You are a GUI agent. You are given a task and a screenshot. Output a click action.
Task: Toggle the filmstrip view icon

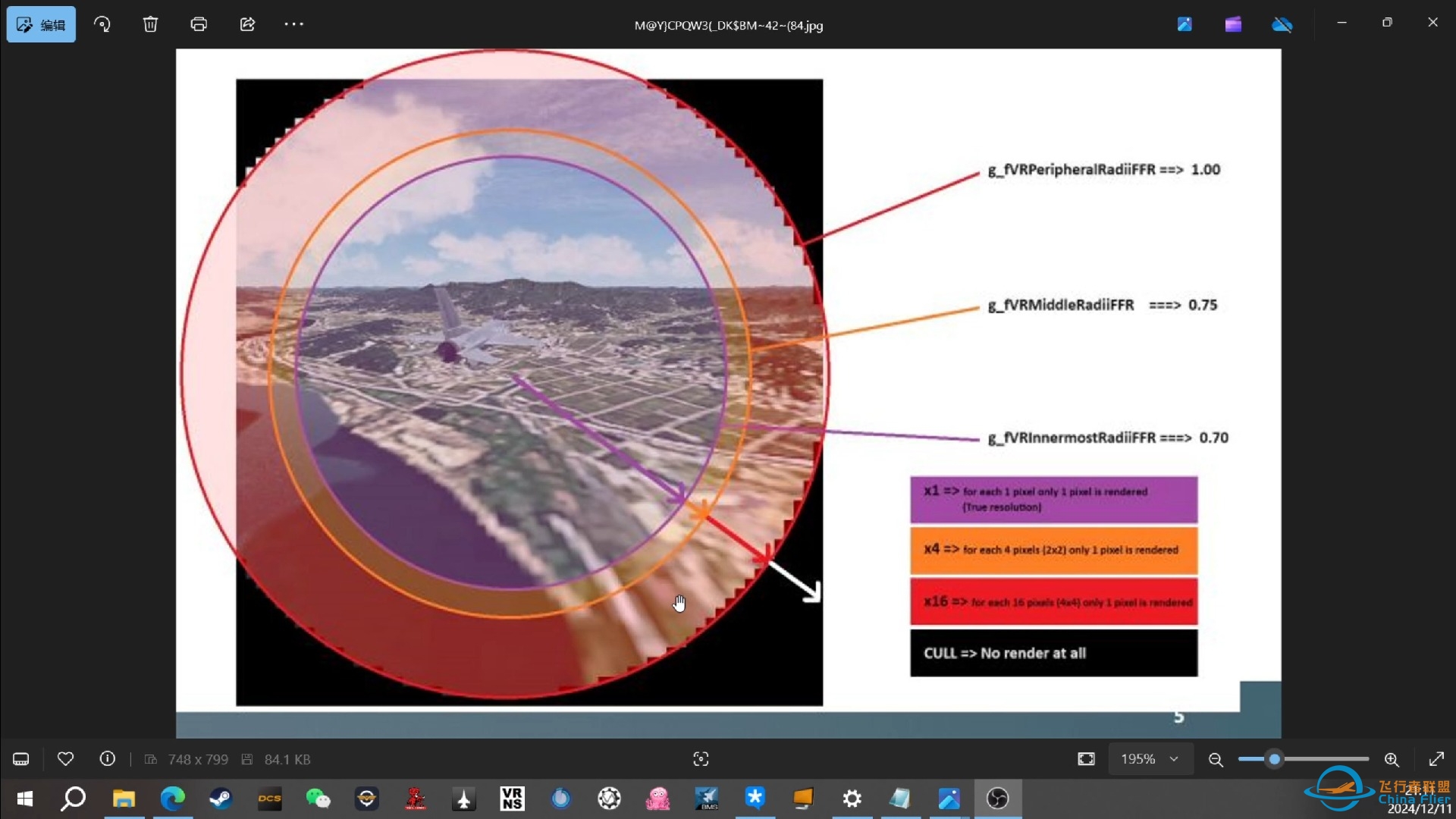(21, 759)
